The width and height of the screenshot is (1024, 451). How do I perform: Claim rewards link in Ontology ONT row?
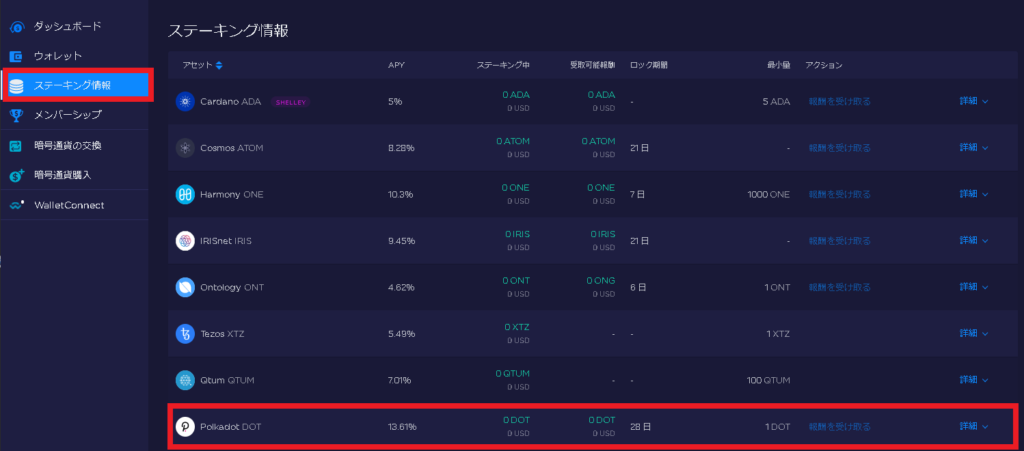coord(839,287)
